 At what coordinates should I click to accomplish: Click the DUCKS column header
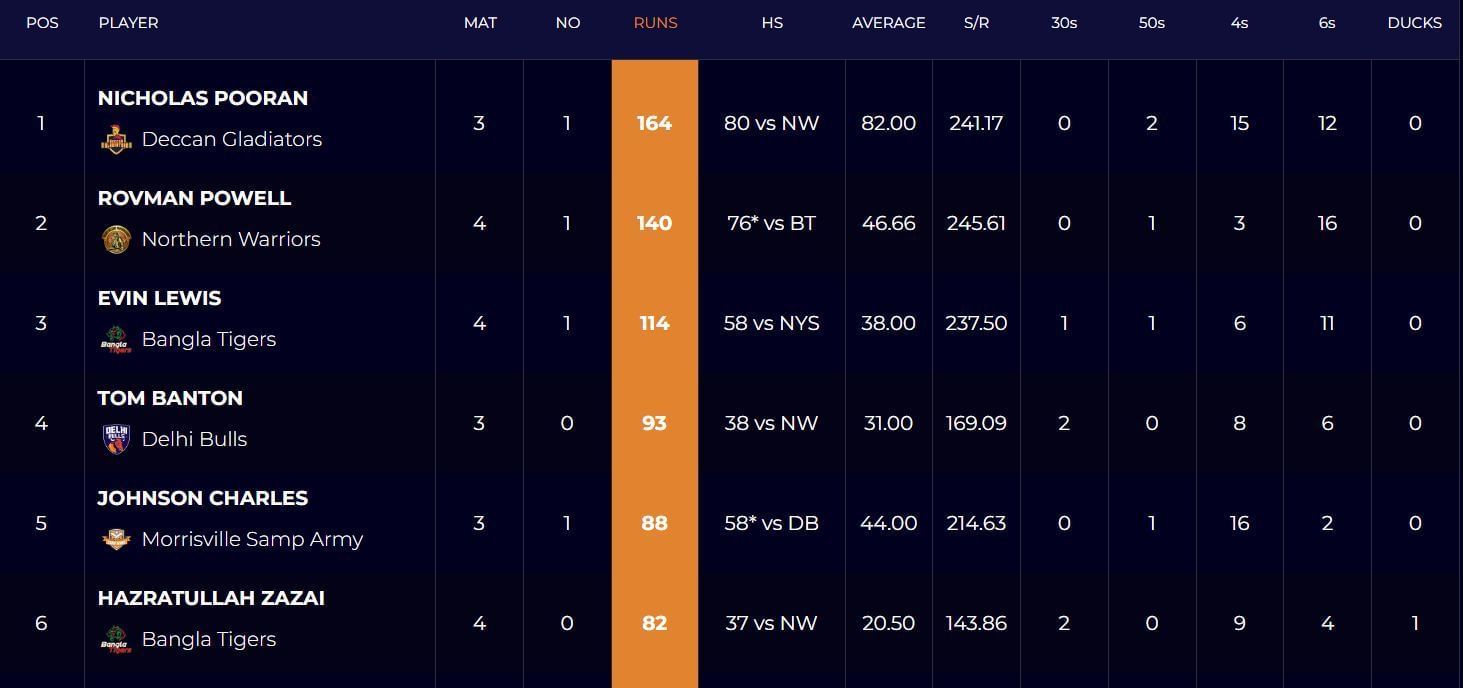[1414, 22]
